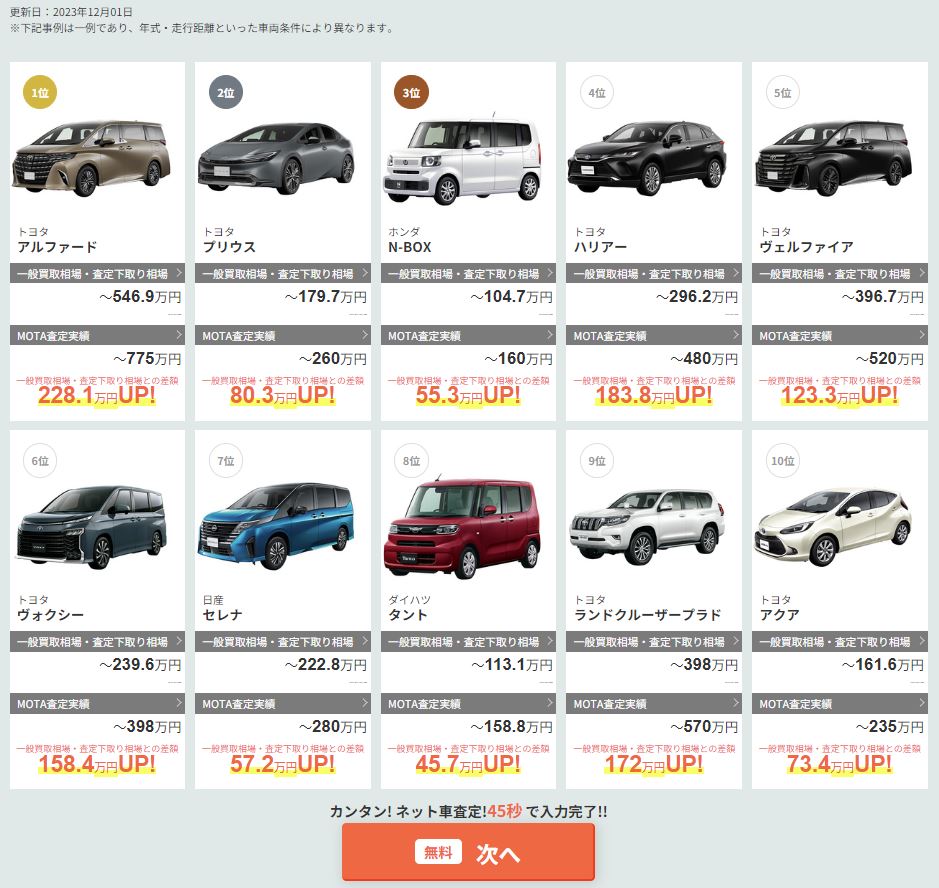The width and height of the screenshot is (939, 888).
Task: Expand アクア 一般買取相場・査定下取り相場 chevron
Action: (x=921, y=641)
